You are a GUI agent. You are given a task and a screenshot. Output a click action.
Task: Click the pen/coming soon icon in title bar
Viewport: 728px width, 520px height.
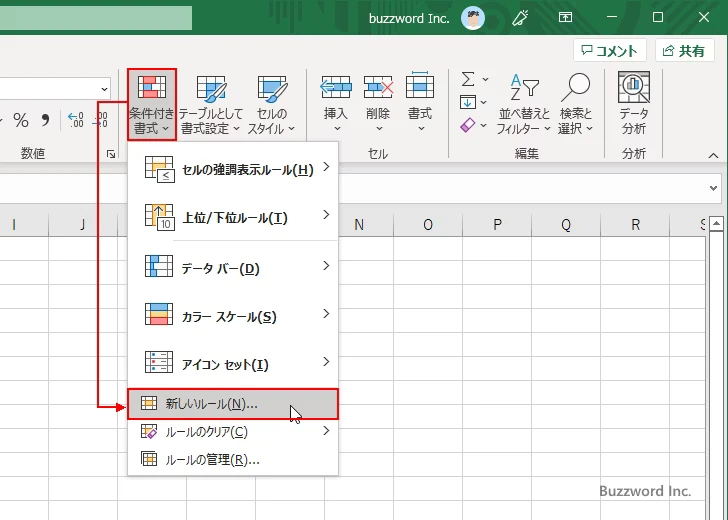click(520, 18)
